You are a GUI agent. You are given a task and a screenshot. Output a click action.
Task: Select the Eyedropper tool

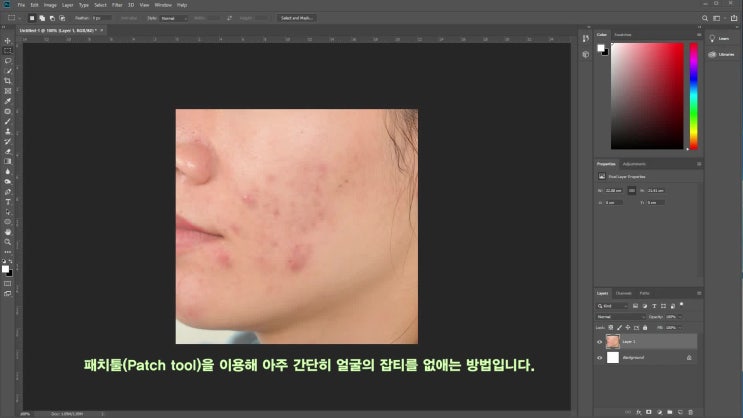(8, 101)
